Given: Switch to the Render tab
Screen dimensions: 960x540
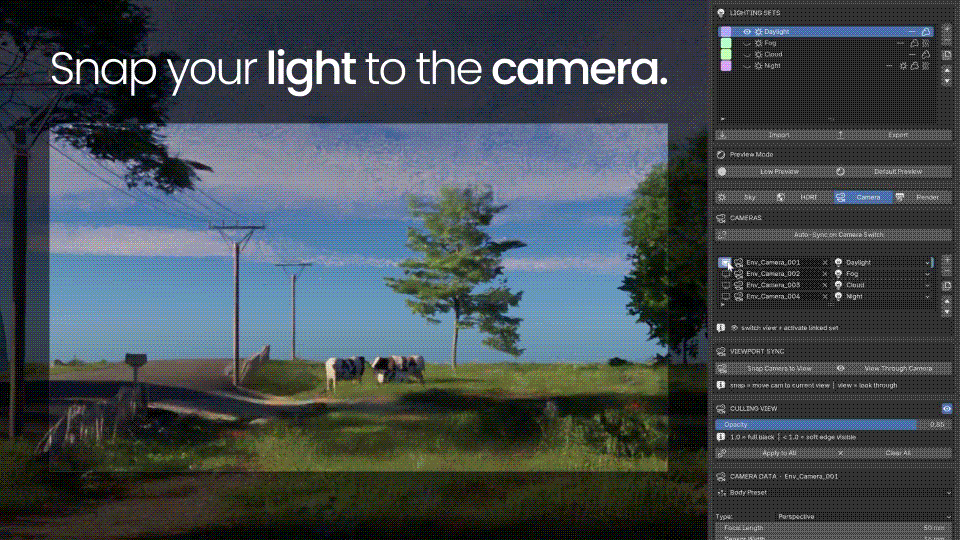Looking at the screenshot, I should click(923, 197).
